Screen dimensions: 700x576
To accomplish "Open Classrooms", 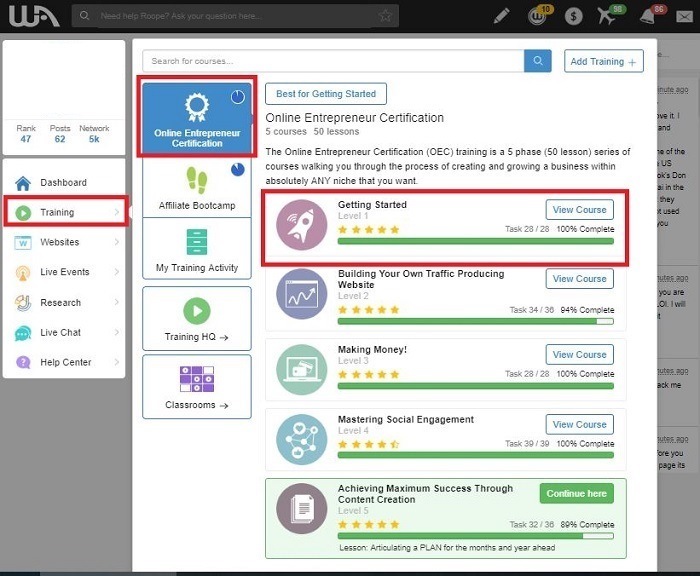I will (x=197, y=387).
